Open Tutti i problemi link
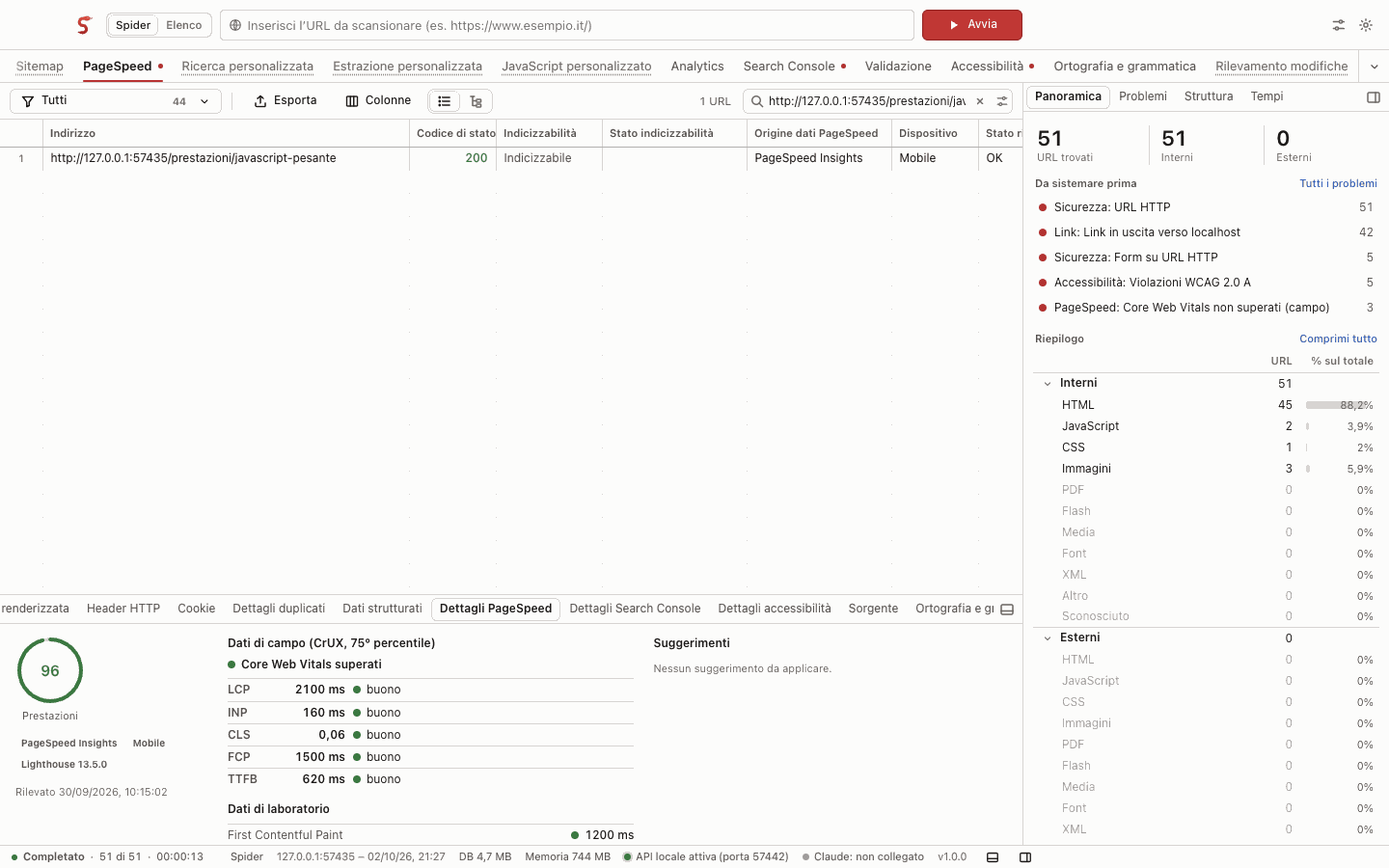Viewport: 1389px width, 868px height. [1338, 184]
